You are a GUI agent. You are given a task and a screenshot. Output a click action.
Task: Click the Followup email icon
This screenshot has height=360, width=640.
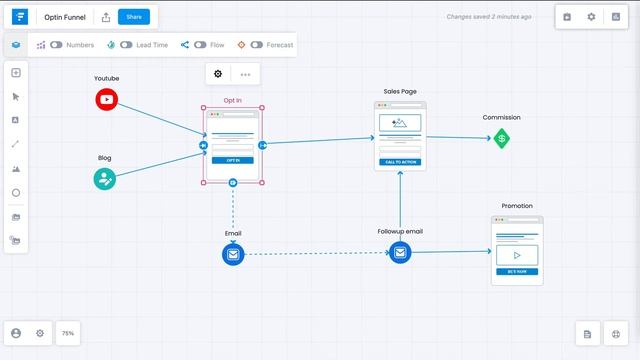coord(400,253)
